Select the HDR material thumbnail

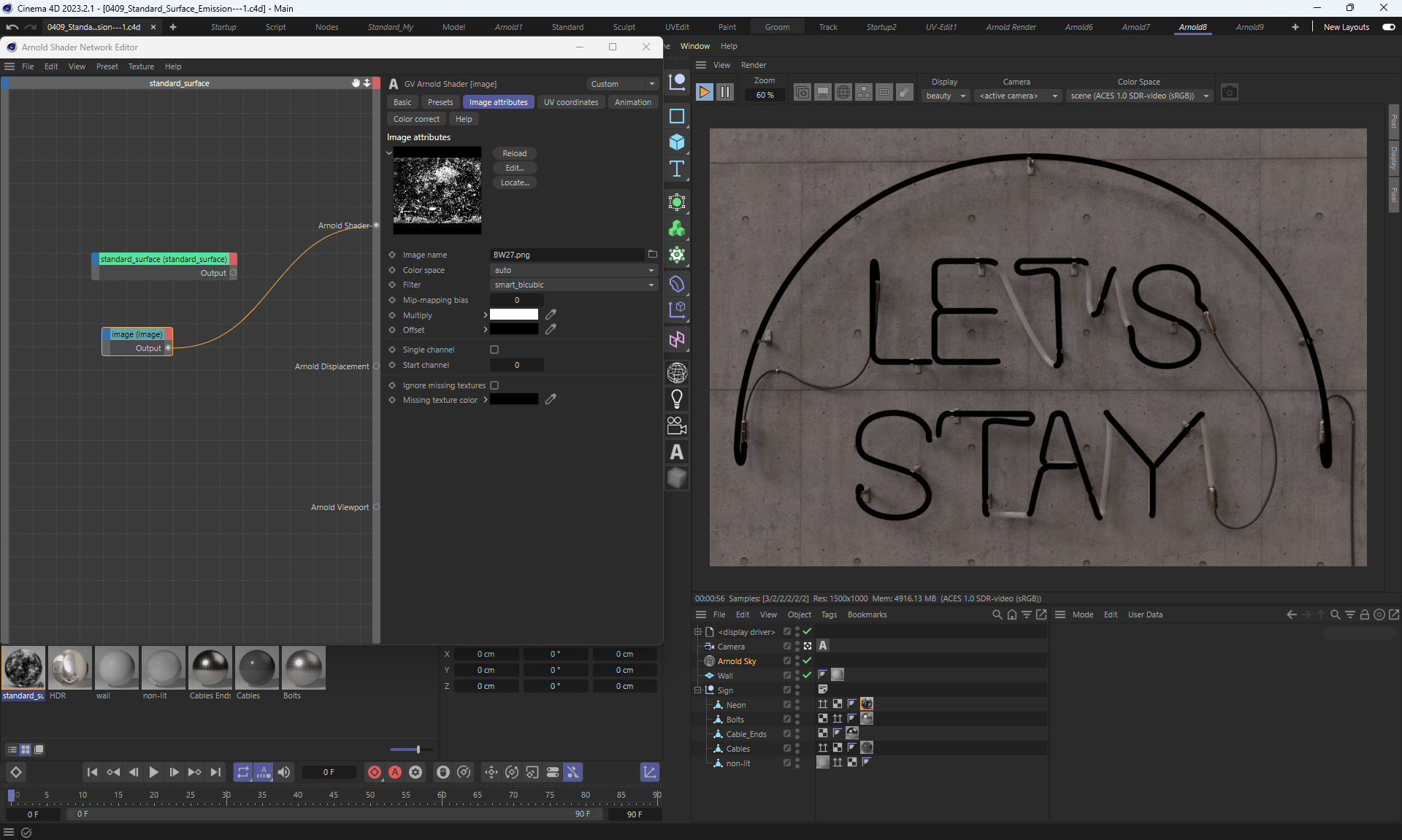point(70,667)
